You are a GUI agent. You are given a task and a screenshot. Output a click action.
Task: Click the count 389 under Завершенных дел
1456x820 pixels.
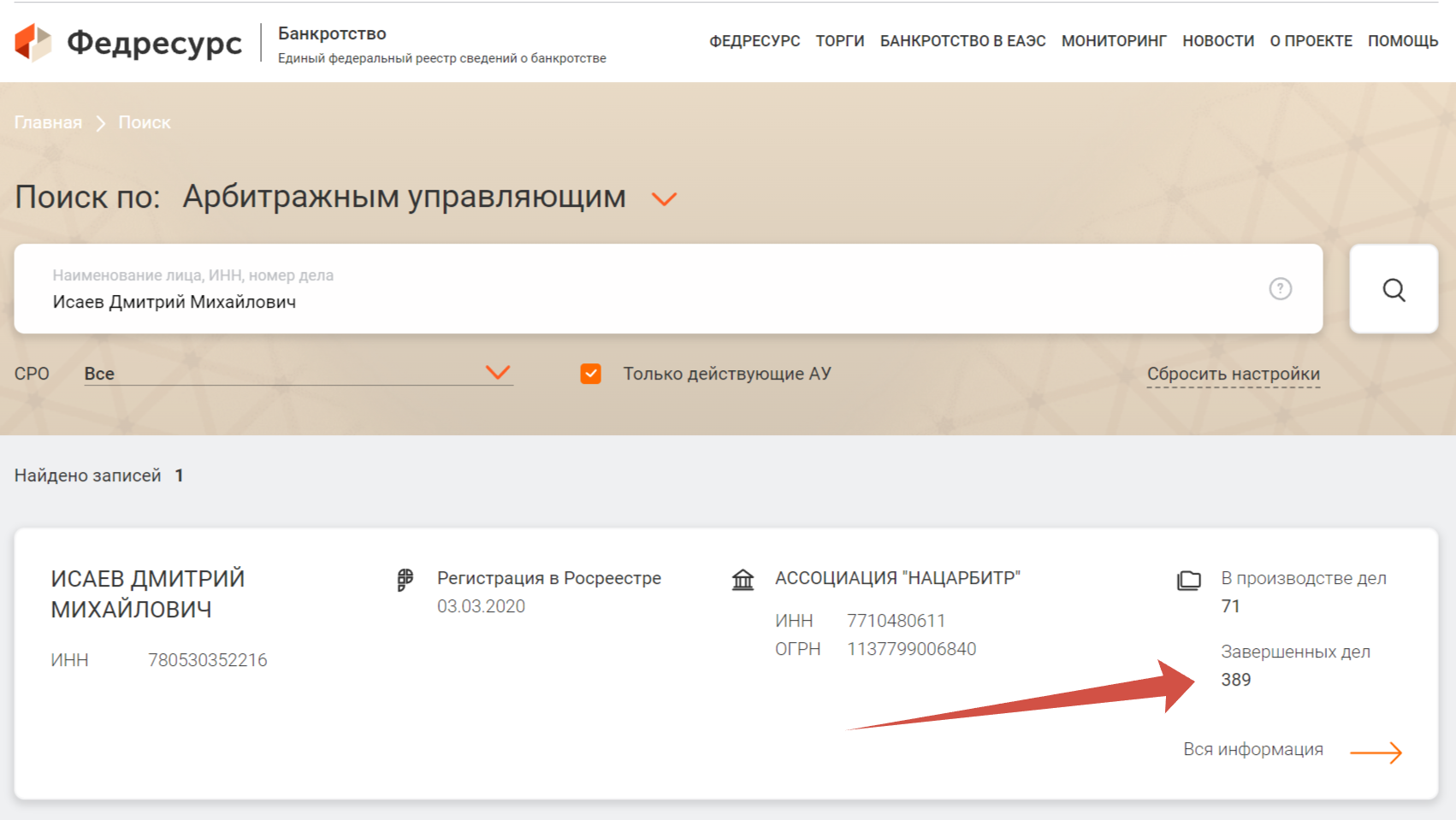pos(1236,680)
